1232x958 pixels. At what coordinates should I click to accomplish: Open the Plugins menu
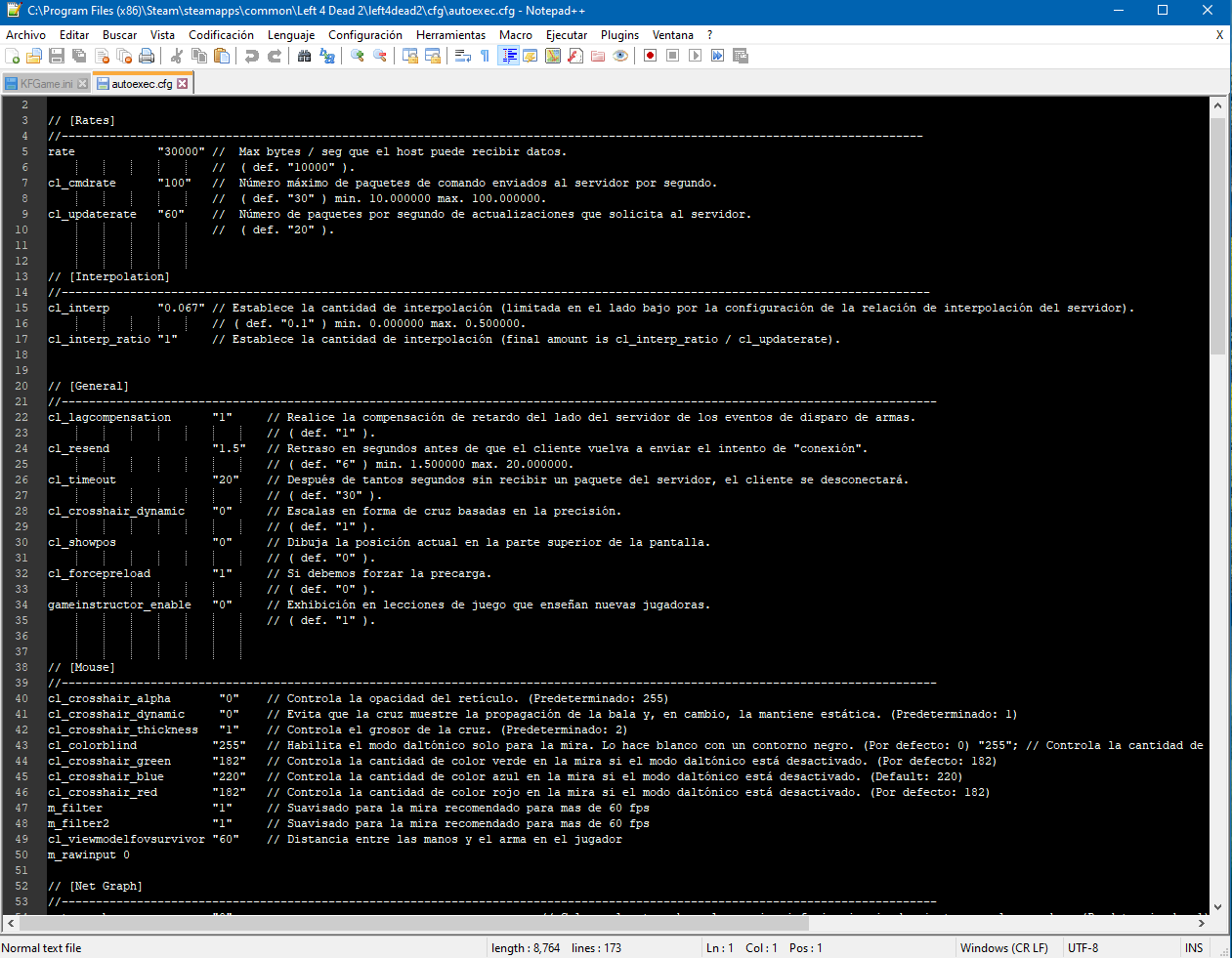coord(619,34)
